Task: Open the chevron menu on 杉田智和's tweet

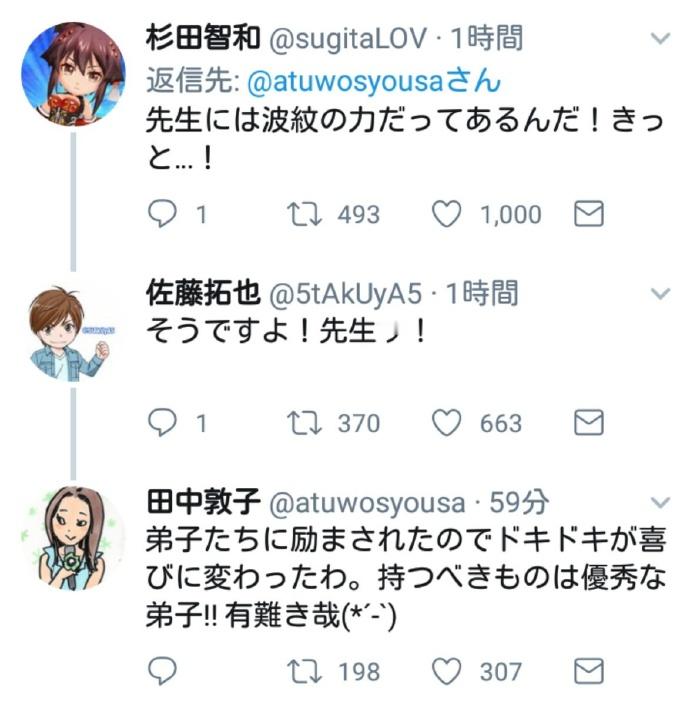Action: coord(660,39)
